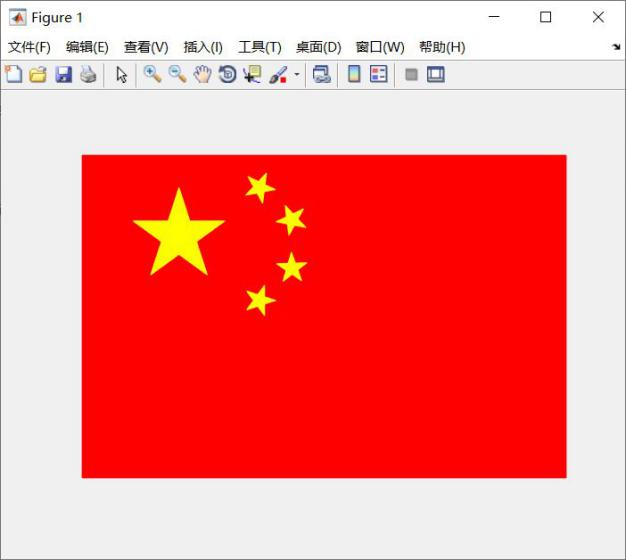Insert a colorbar from the toolbar
626x560 pixels.
354,74
